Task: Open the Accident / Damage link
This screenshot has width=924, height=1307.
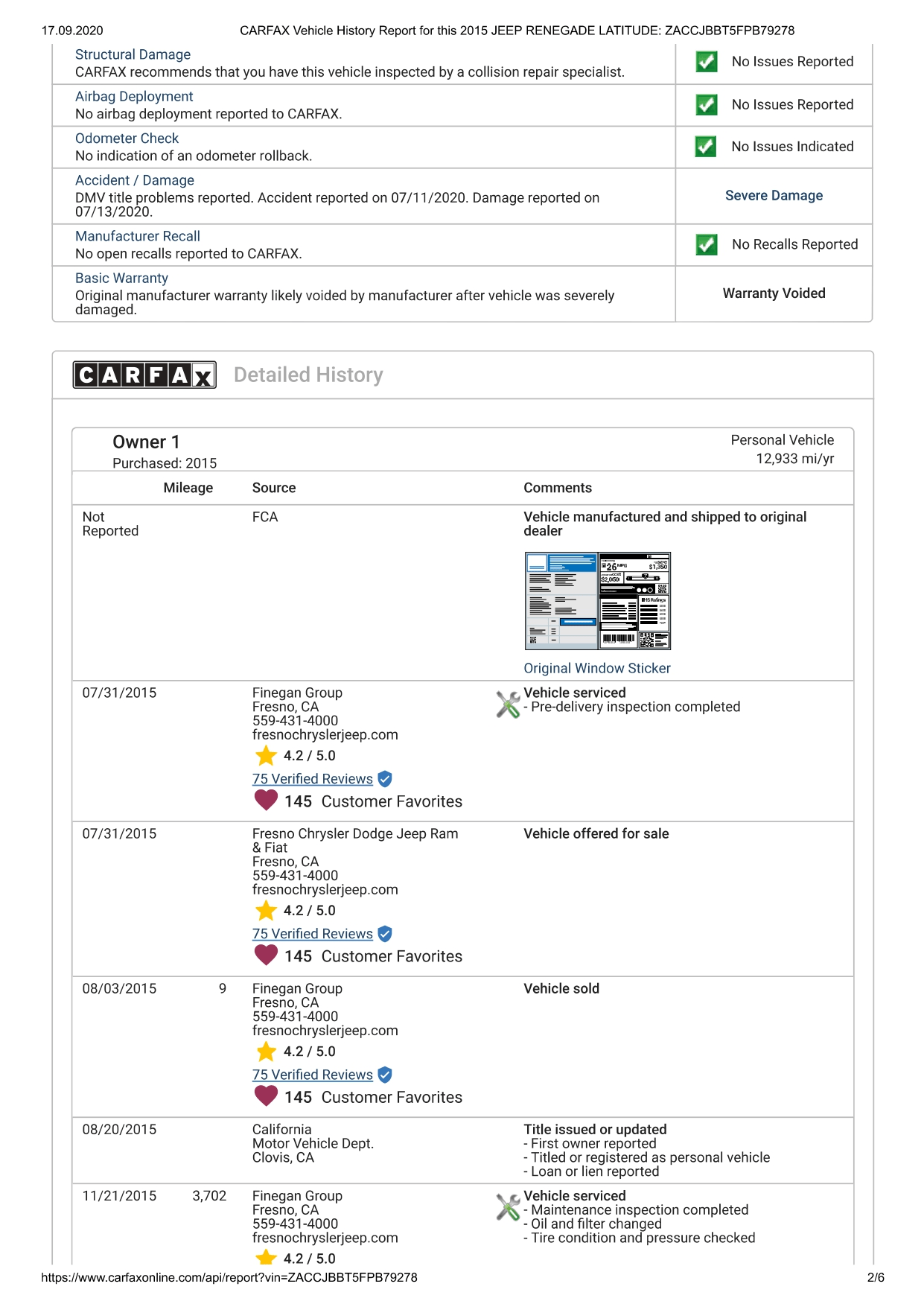Action: 135,179
